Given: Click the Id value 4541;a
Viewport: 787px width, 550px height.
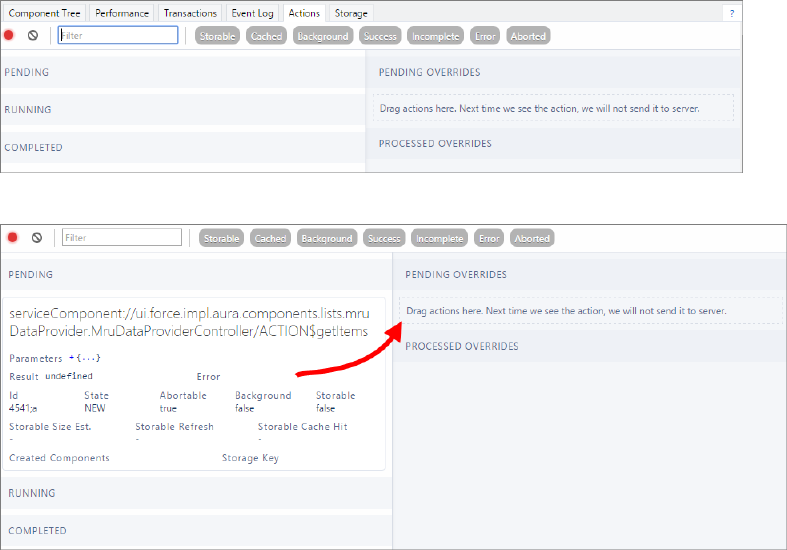Looking at the screenshot, I should click(x=23, y=408).
